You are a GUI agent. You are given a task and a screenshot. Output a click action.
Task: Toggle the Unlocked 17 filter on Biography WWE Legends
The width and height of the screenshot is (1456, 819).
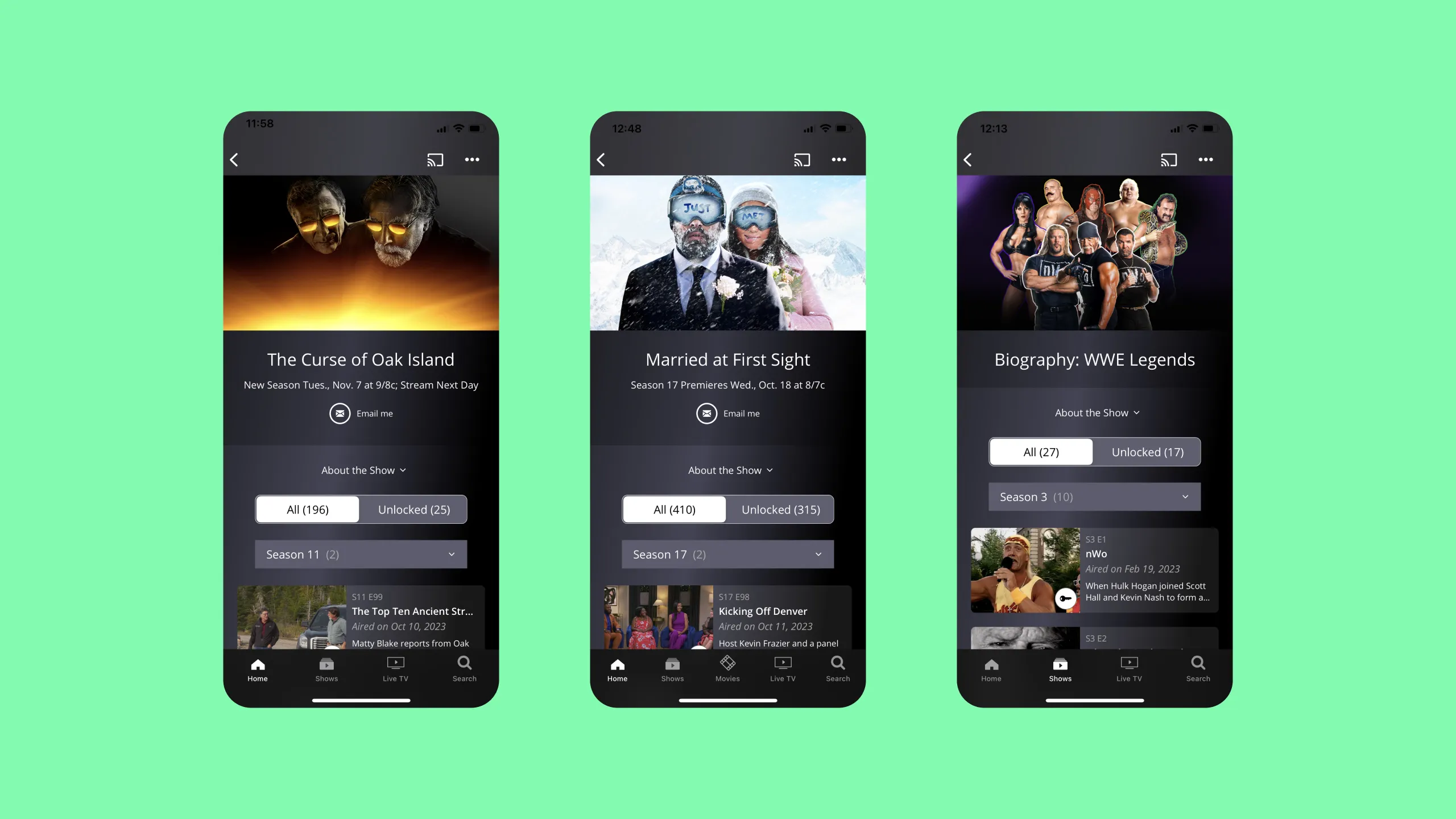(x=1147, y=452)
